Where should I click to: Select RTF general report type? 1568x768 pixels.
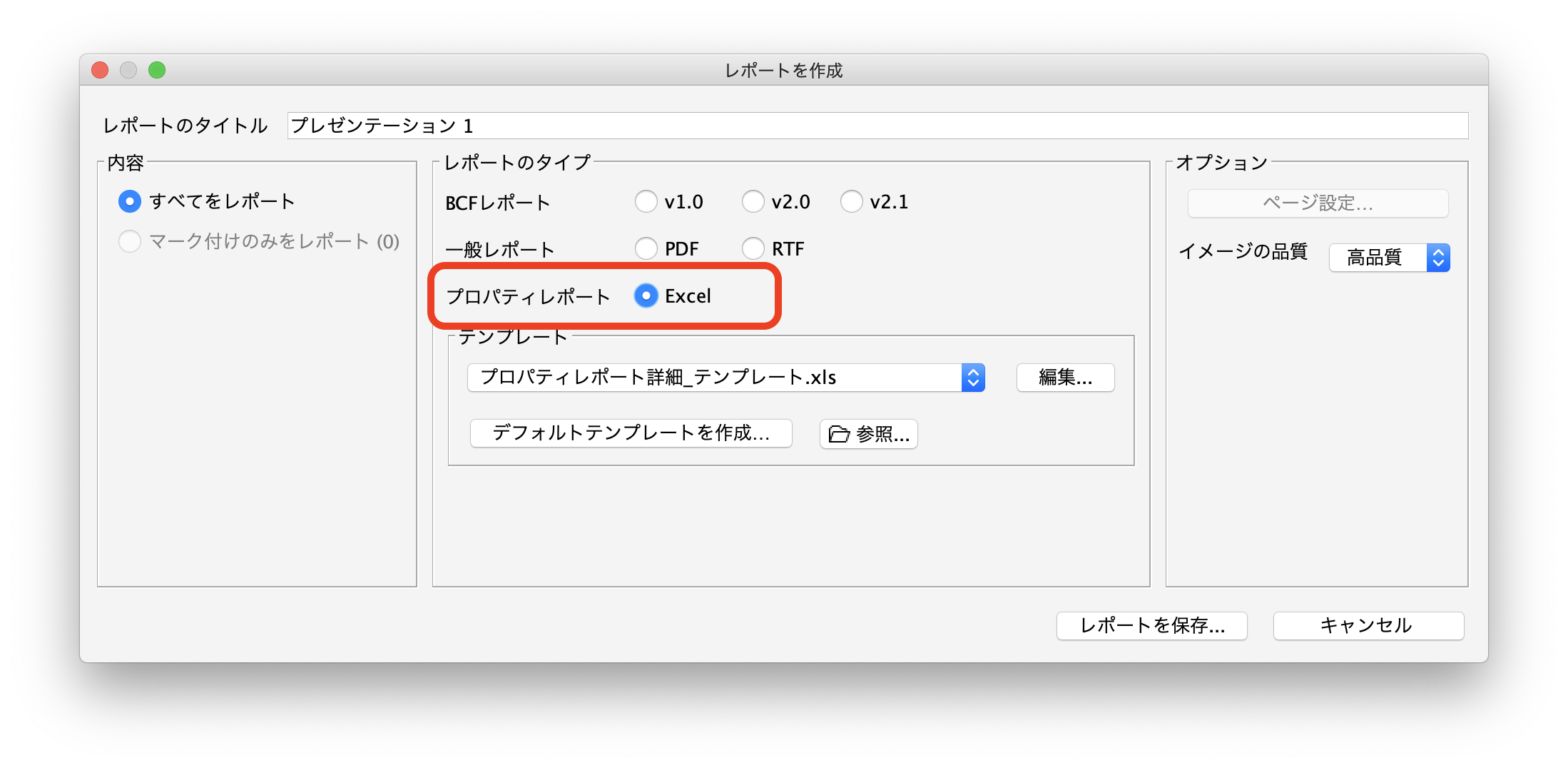pos(753,249)
